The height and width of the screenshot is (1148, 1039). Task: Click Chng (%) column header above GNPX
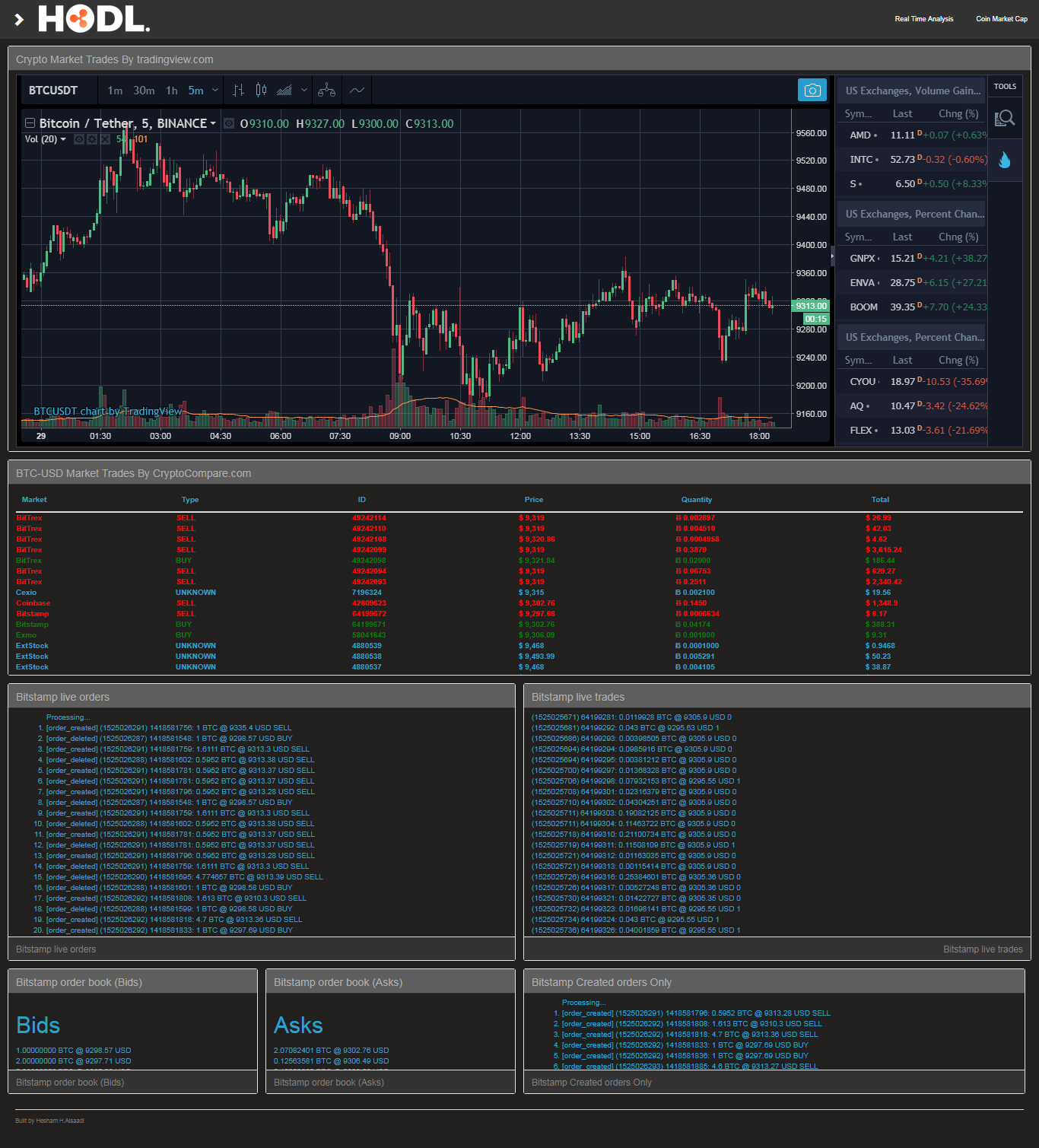point(958,237)
